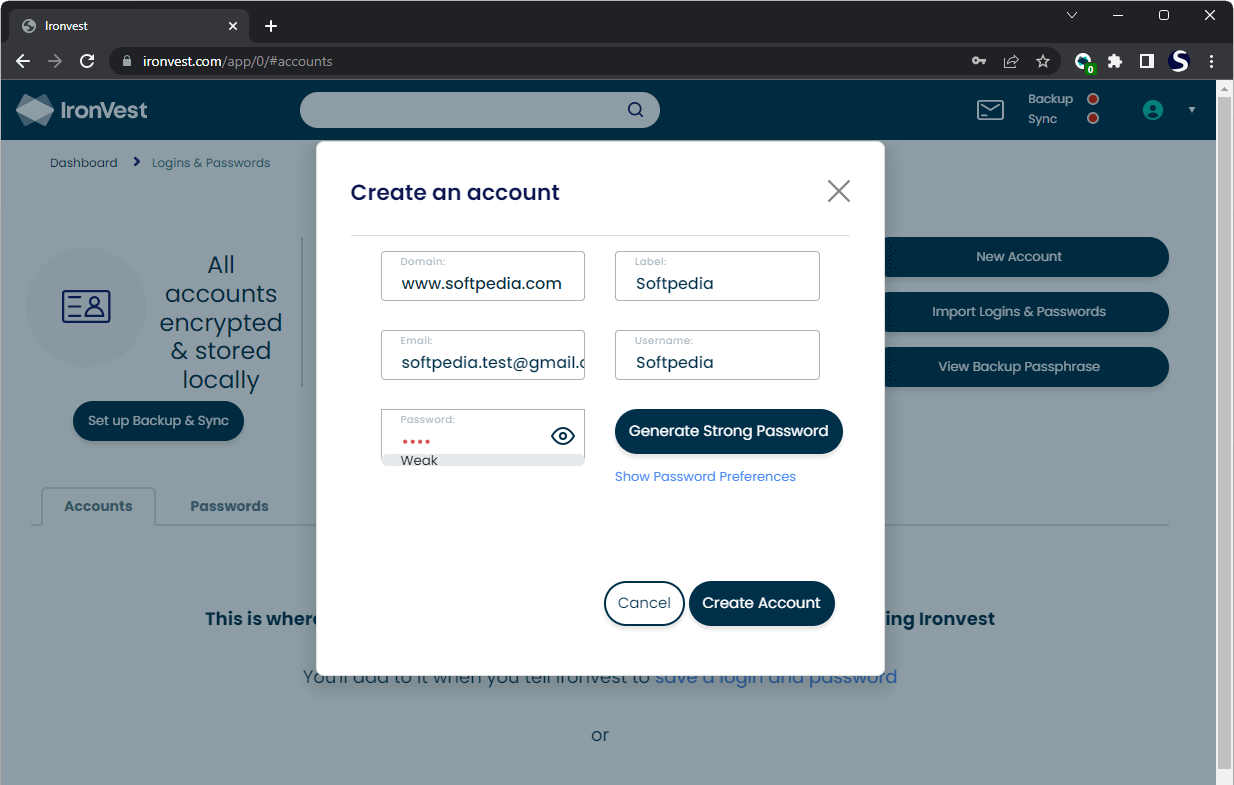This screenshot has height=785, width=1234.
Task: Click Import Logins & Passwords button
Action: 1019,312
